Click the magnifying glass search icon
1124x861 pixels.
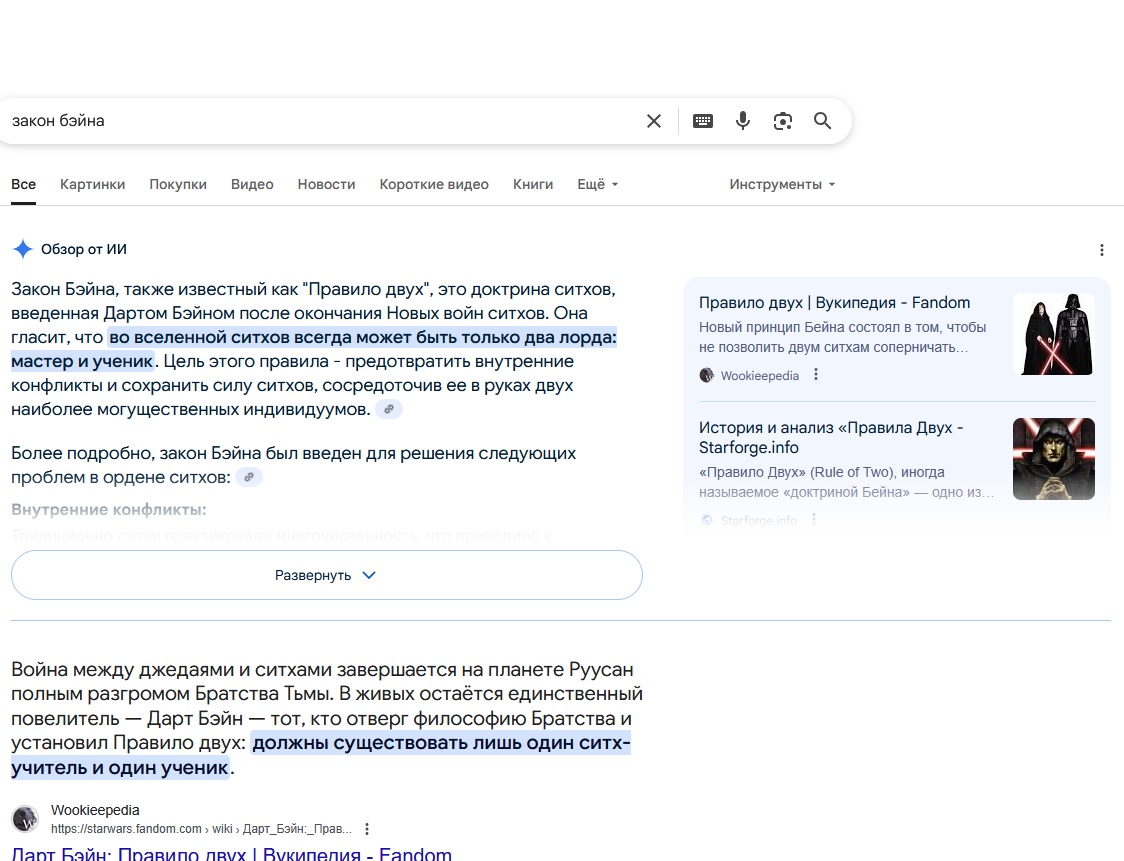[x=822, y=121]
